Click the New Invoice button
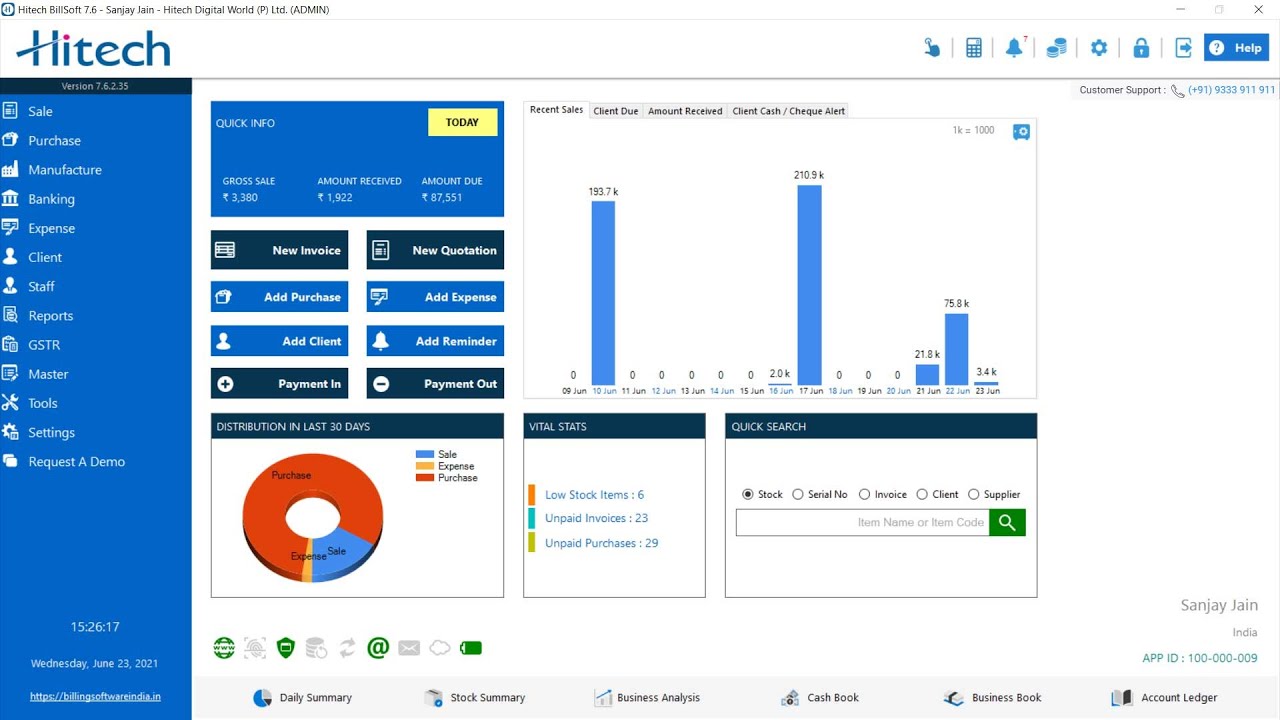The width and height of the screenshot is (1280, 720). click(279, 250)
